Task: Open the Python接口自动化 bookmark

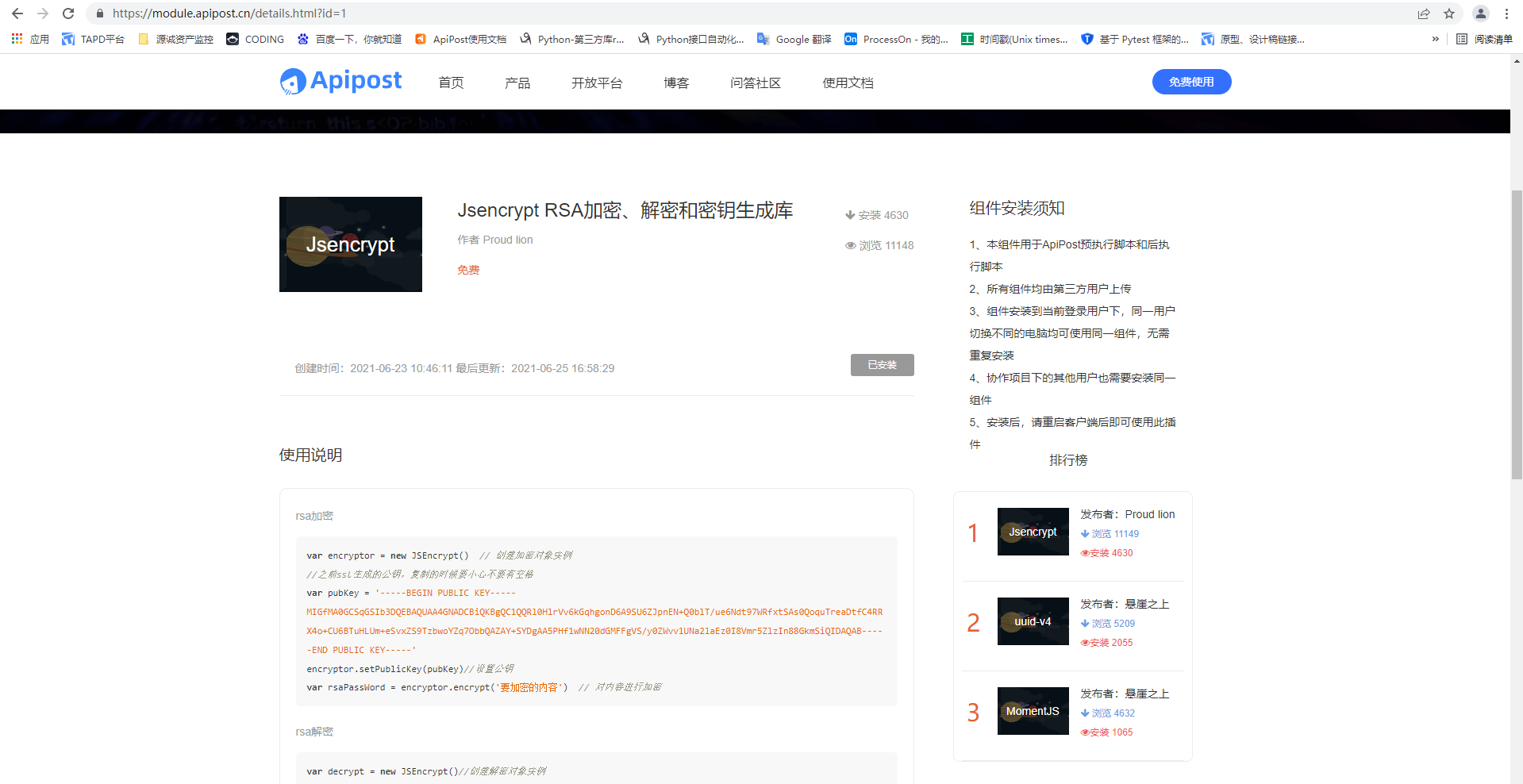Action: (690, 39)
